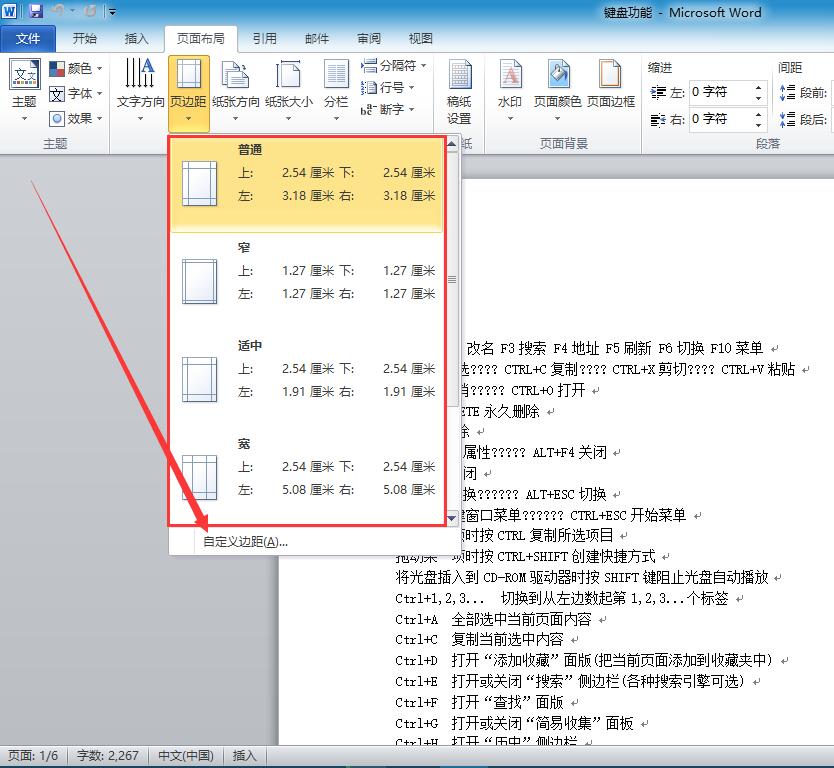Click the left indent value field
This screenshot has width=834, height=768.
tap(721, 93)
